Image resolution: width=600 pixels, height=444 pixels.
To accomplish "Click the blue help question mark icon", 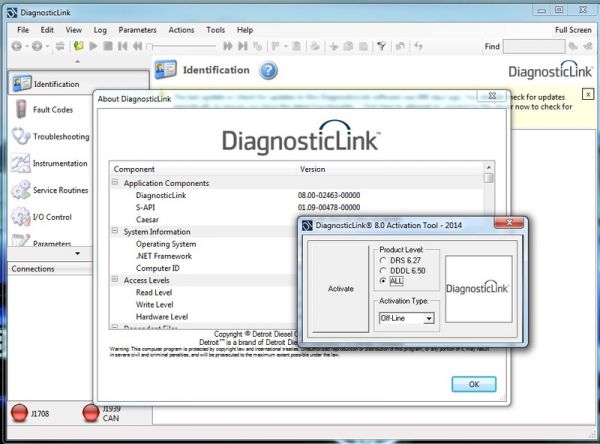I will click(x=268, y=71).
